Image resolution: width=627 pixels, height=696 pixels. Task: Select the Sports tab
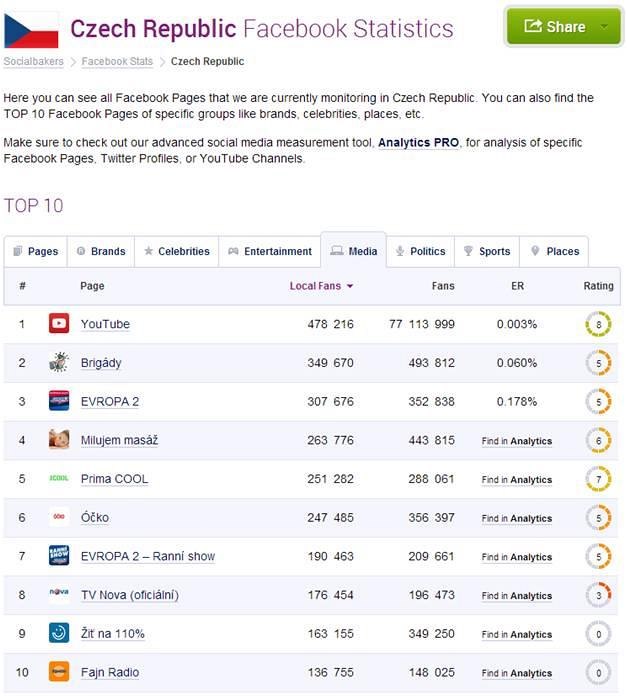[x=487, y=251]
